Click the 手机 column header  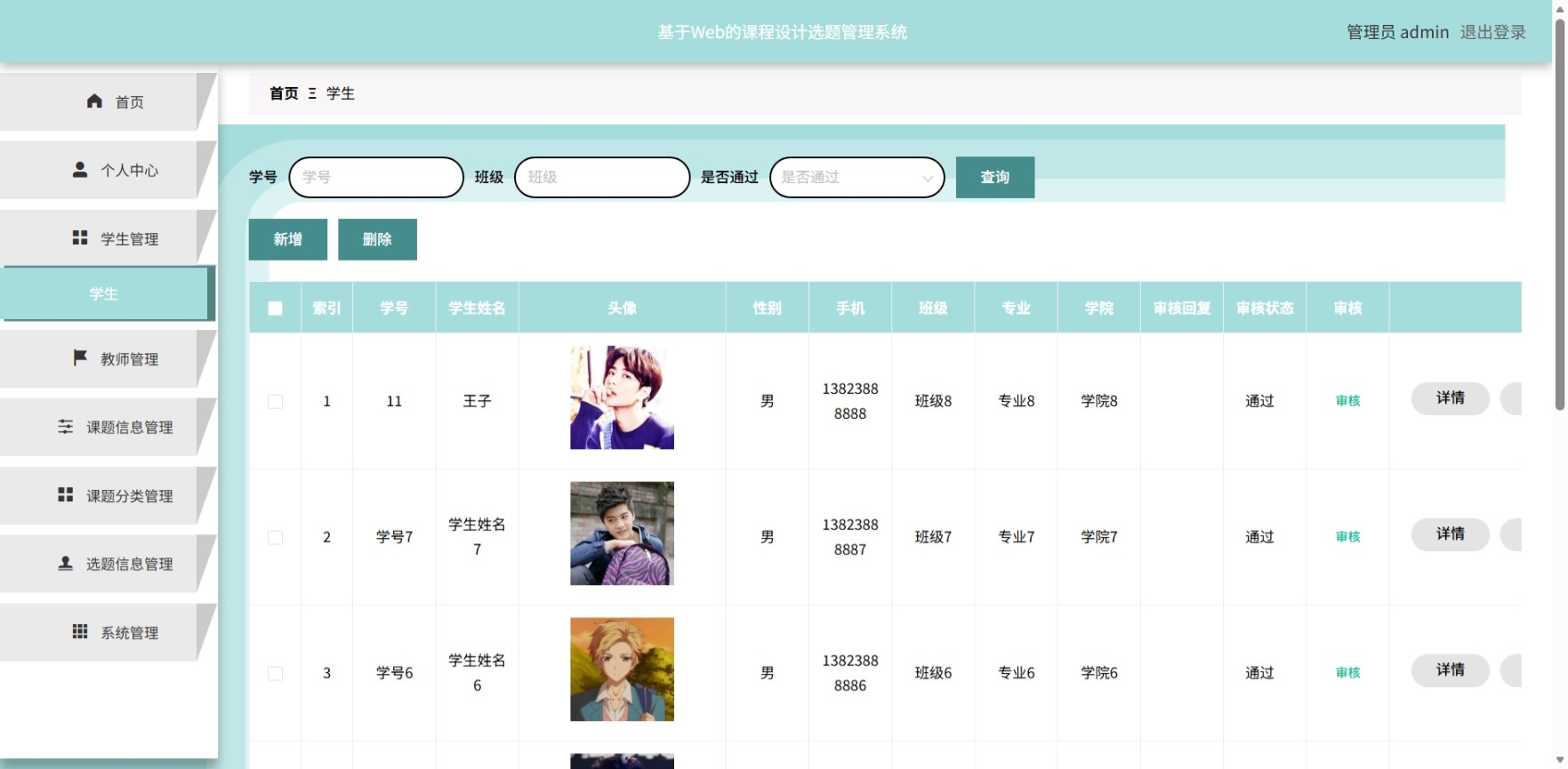coord(850,308)
